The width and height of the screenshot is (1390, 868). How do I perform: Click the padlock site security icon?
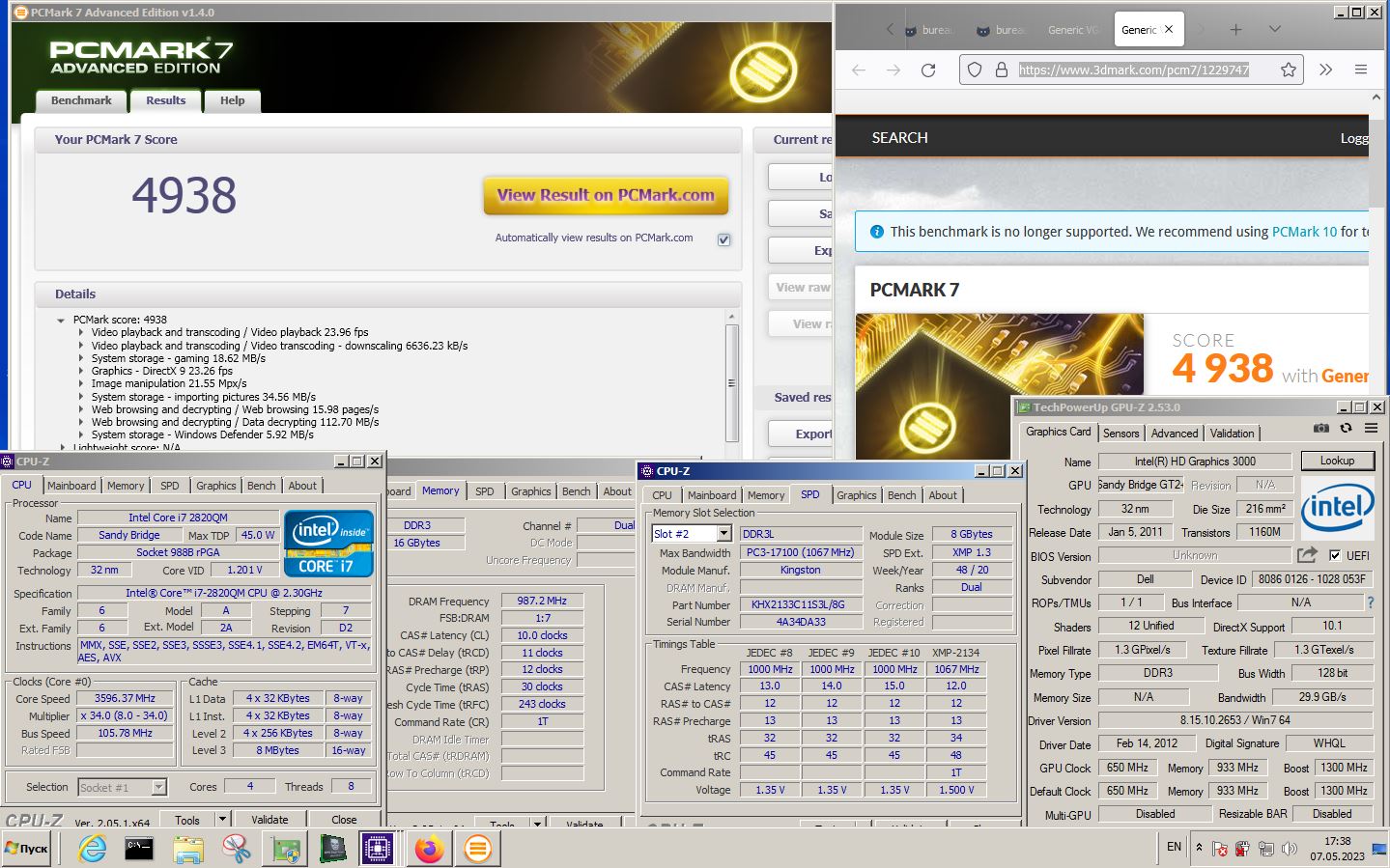click(x=1002, y=70)
